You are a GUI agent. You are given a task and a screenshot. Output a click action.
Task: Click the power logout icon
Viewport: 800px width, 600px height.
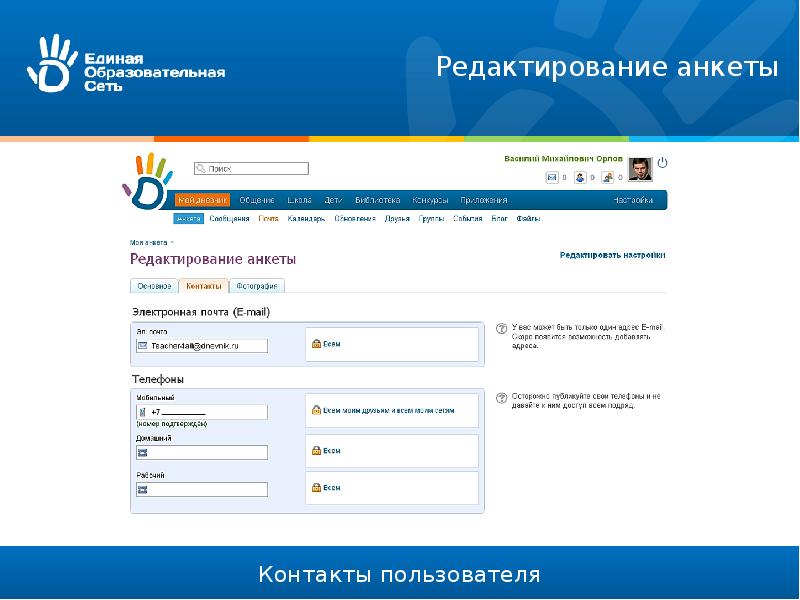(x=662, y=162)
